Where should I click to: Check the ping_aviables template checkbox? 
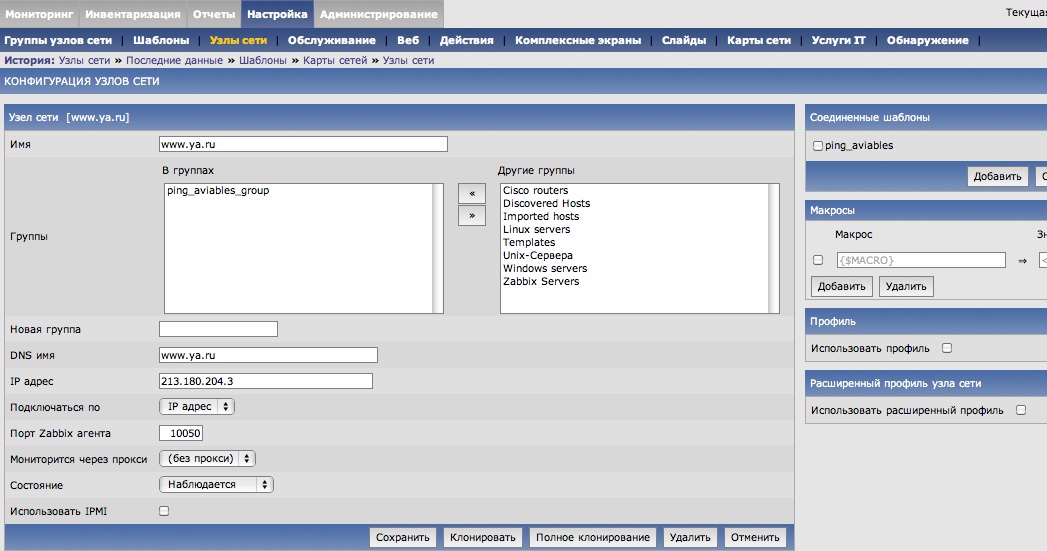click(x=818, y=146)
